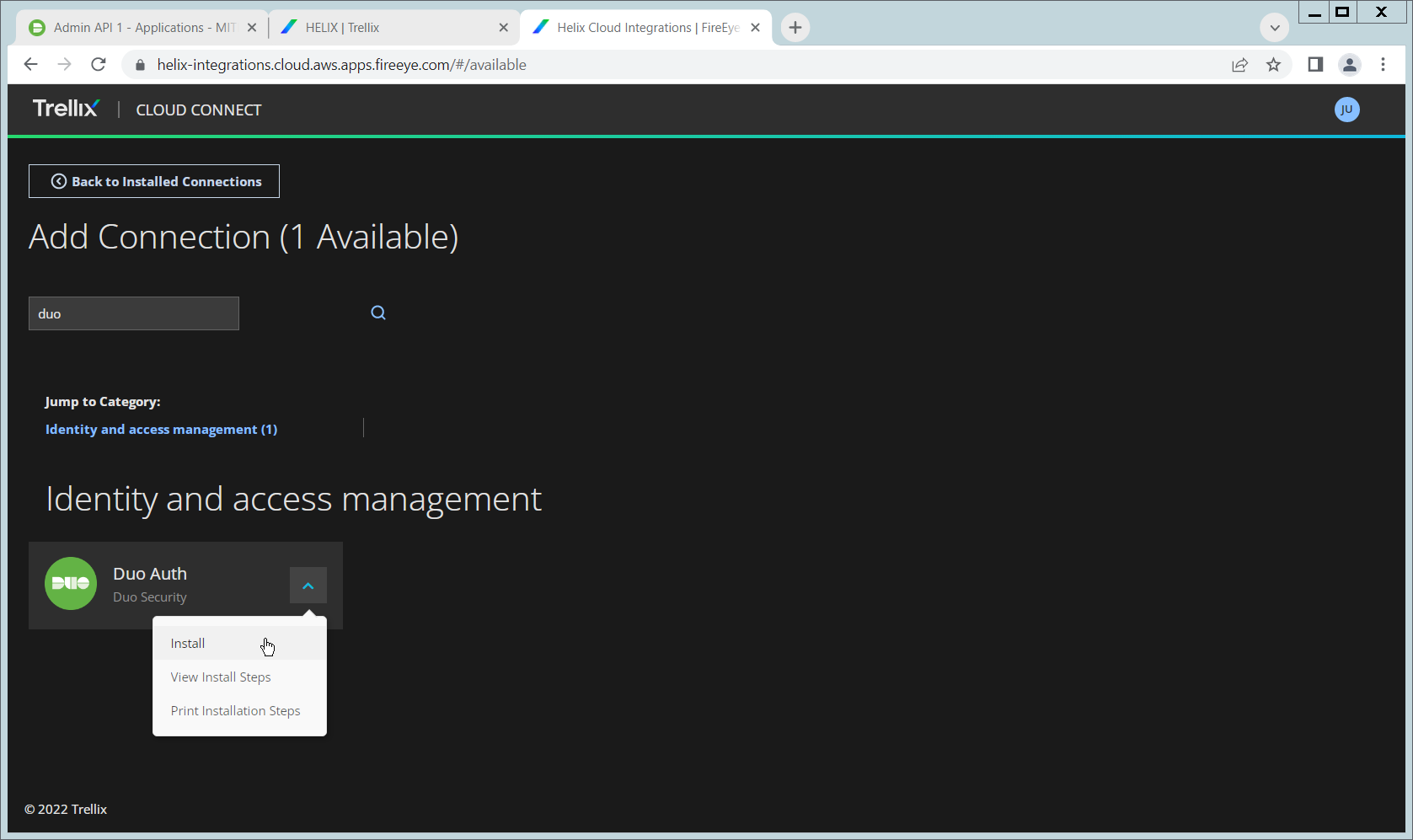Viewport: 1413px width, 840px height.
Task: Open the JU user avatar menu
Action: pos(1346,110)
